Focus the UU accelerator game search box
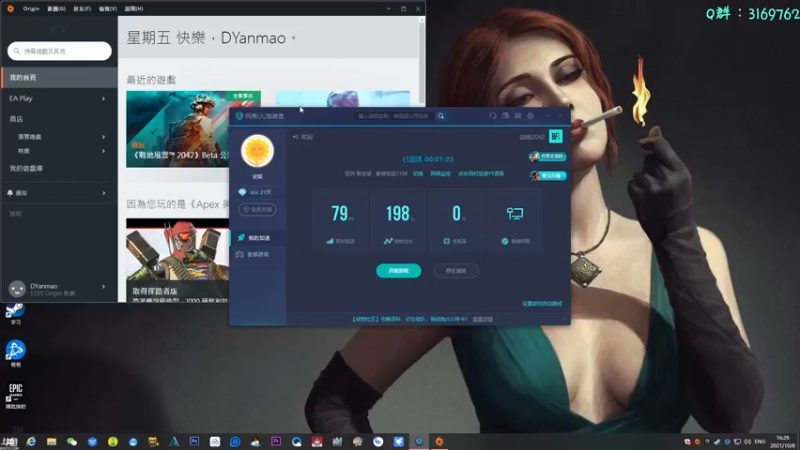800x450 pixels. point(394,116)
